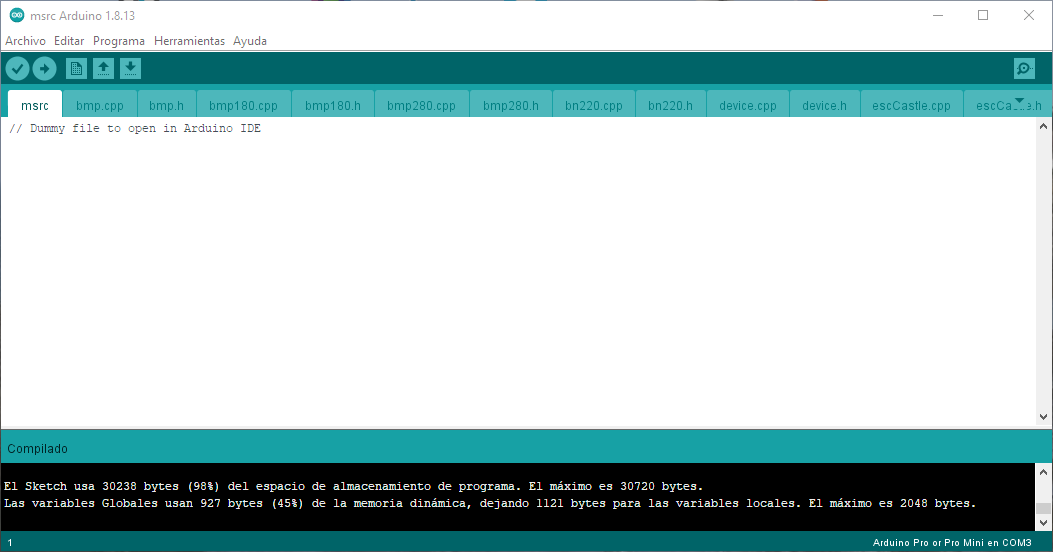Open the Archivo menu

click(x=25, y=41)
